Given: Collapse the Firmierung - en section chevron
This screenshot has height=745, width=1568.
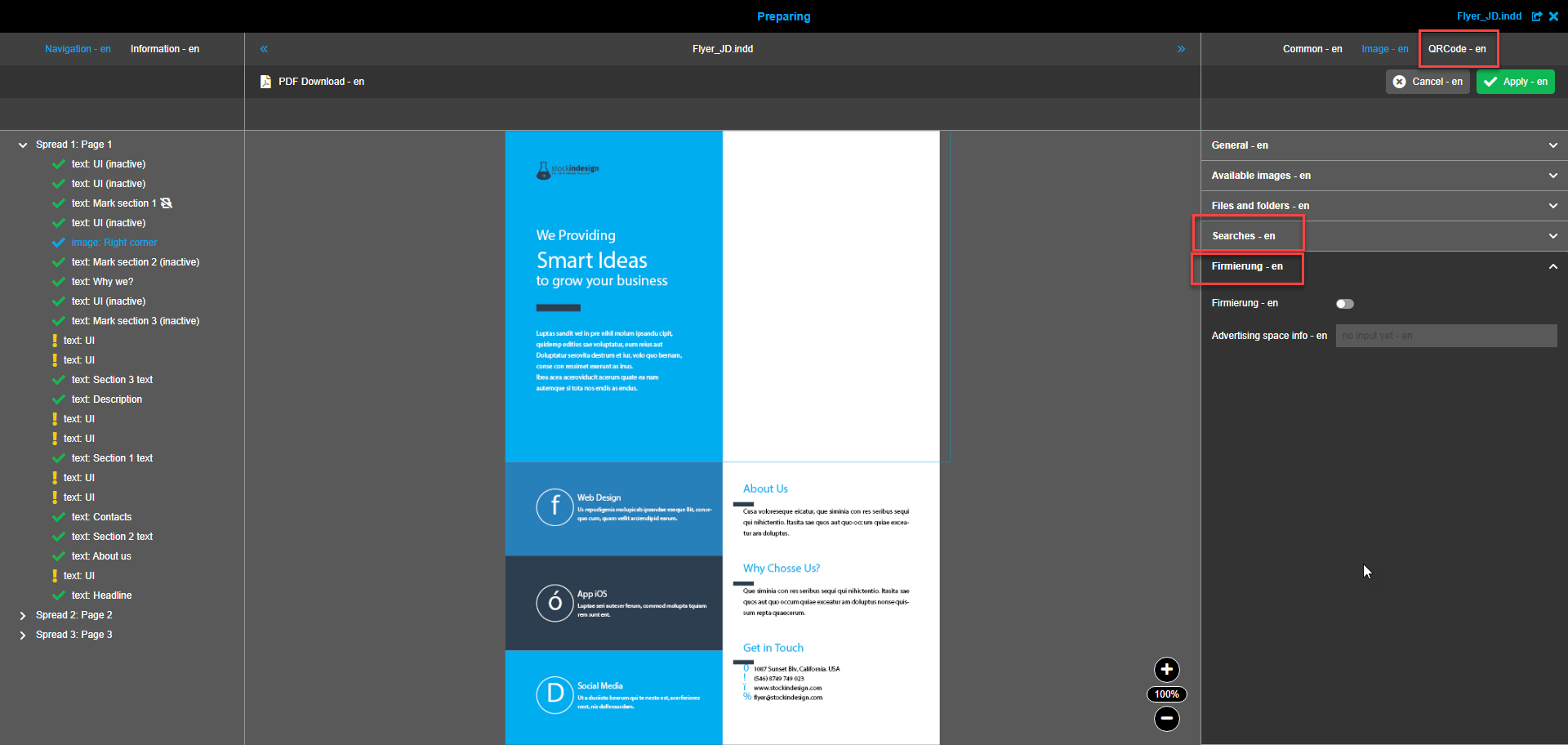Looking at the screenshot, I should (x=1552, y=265).
